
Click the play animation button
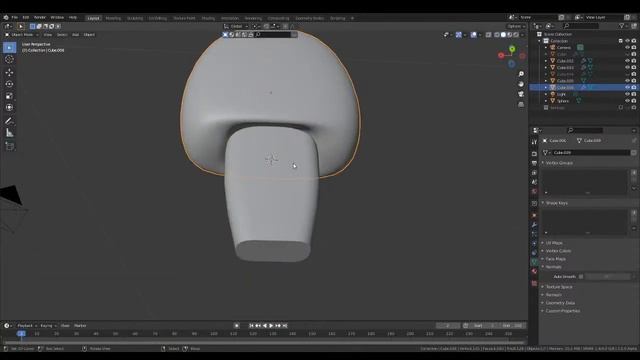pyautogui.click(x=271, y=326)
